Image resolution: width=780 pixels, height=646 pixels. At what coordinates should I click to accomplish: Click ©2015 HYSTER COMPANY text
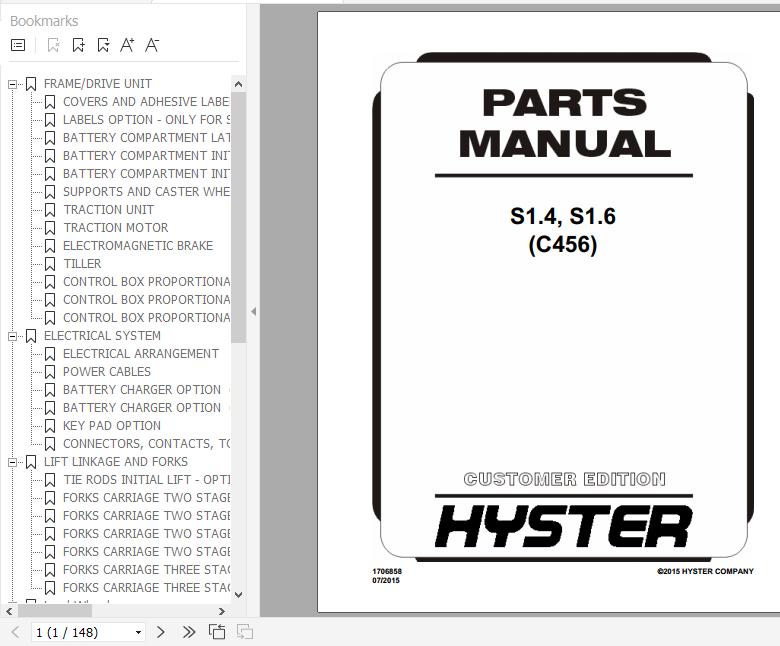705,571
